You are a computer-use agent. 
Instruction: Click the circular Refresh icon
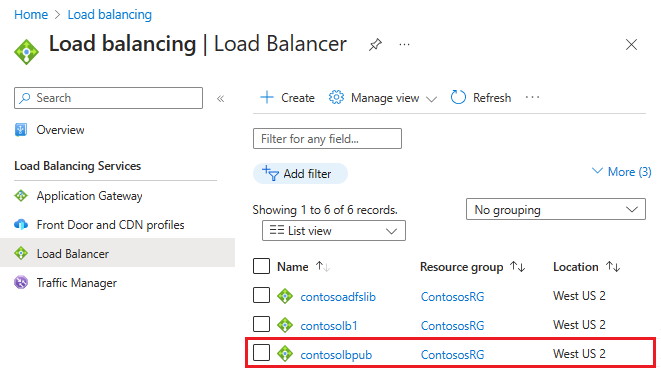pyautogui.click(x=458, y=97)
